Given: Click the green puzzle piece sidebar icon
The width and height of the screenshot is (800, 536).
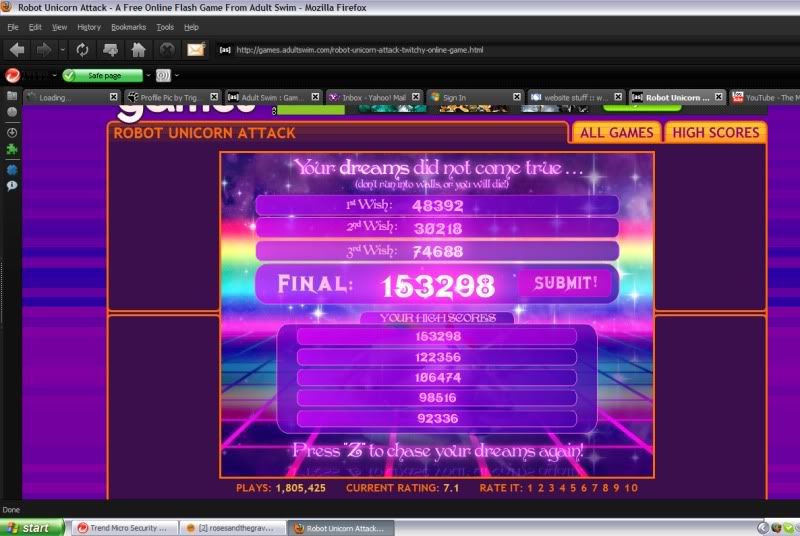Looking at the screenshot, I should [12, 150].
